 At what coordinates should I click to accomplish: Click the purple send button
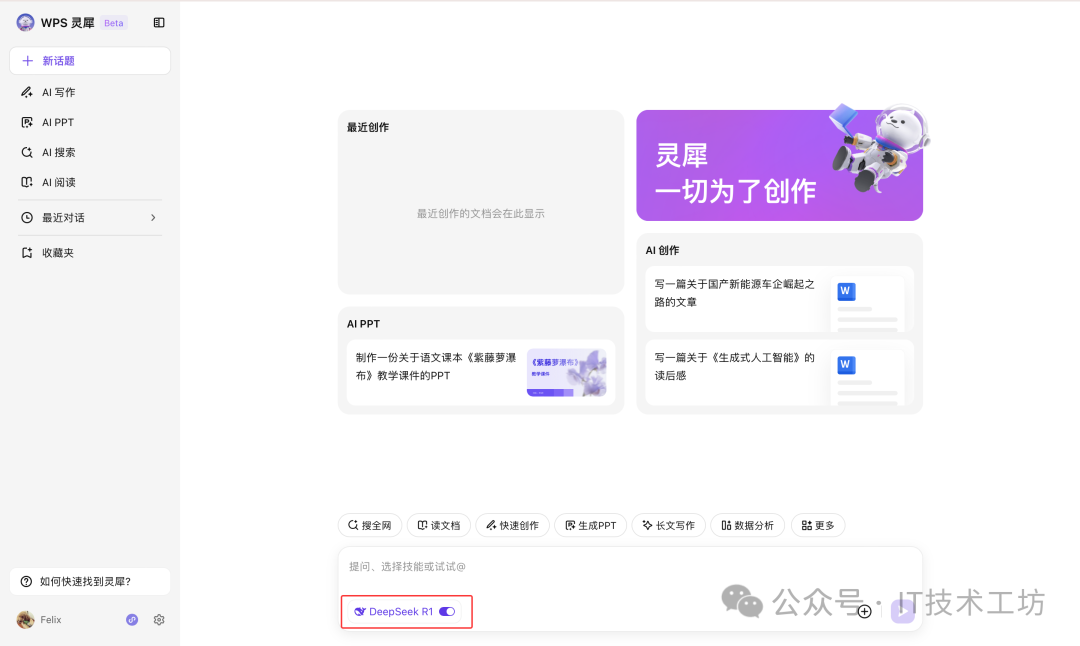pos(902,611)
